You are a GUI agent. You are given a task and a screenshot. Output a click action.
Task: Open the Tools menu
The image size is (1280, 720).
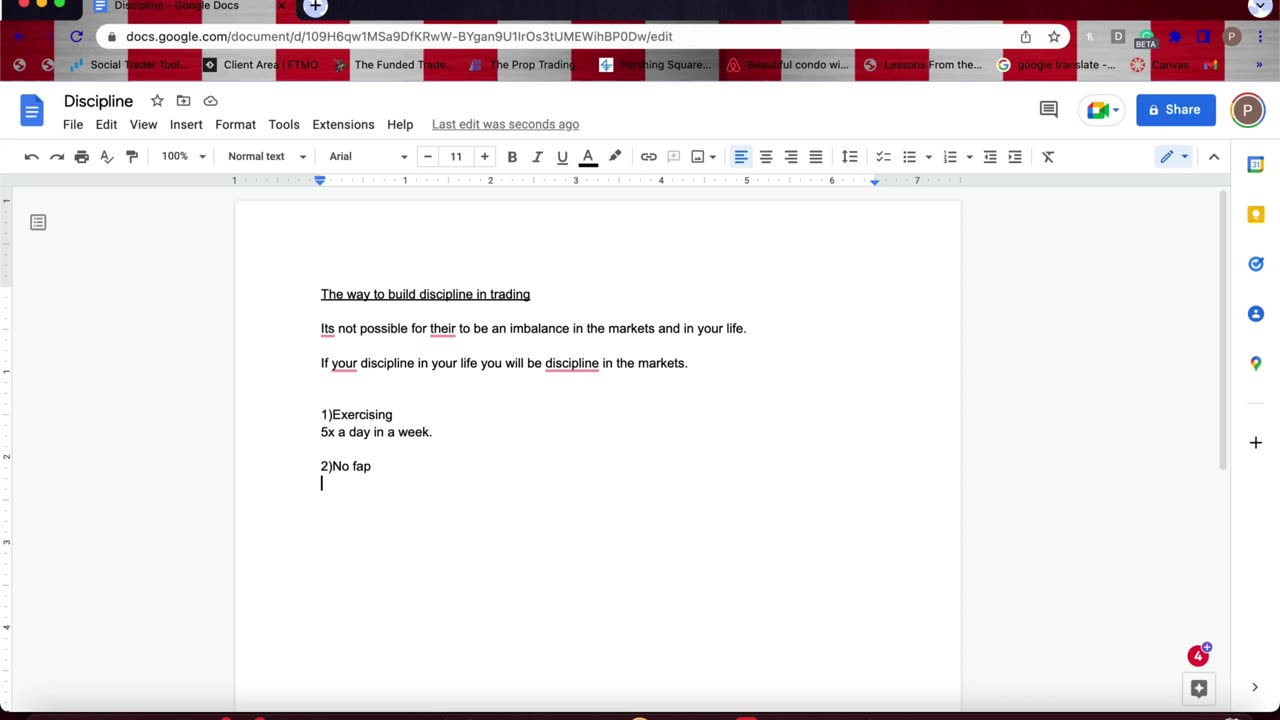(x=284, y=125)
